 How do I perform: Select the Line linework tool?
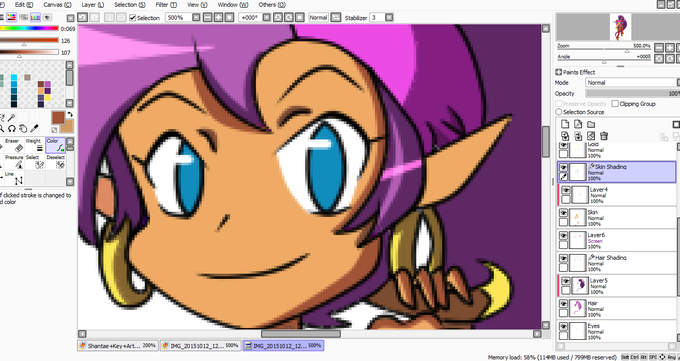(13, 178)
